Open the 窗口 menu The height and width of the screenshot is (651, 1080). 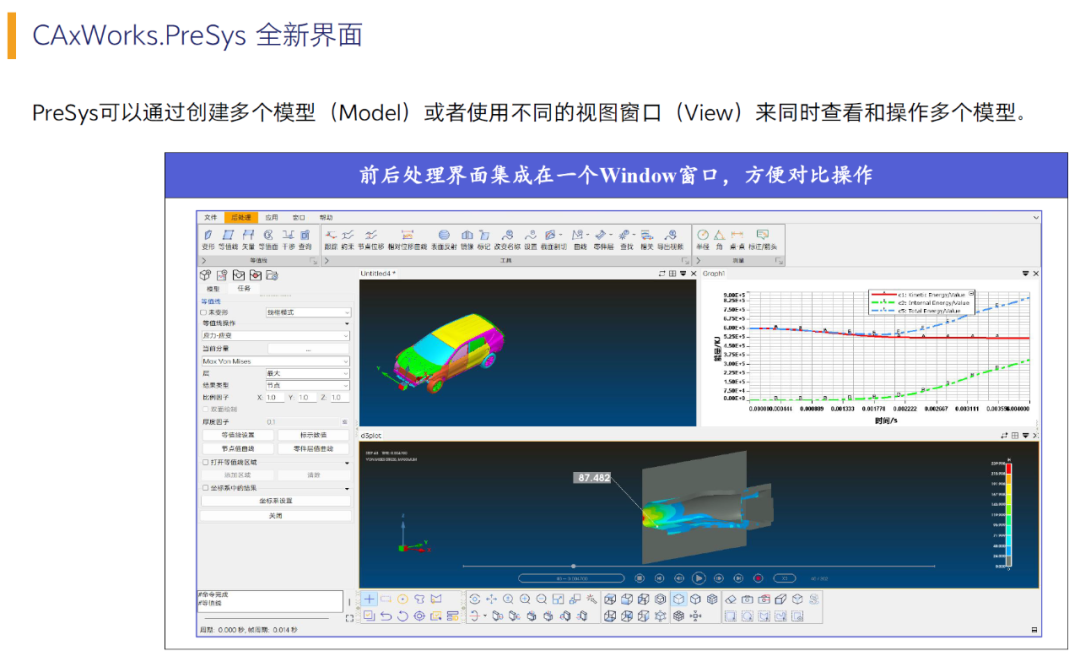[298, 217]
